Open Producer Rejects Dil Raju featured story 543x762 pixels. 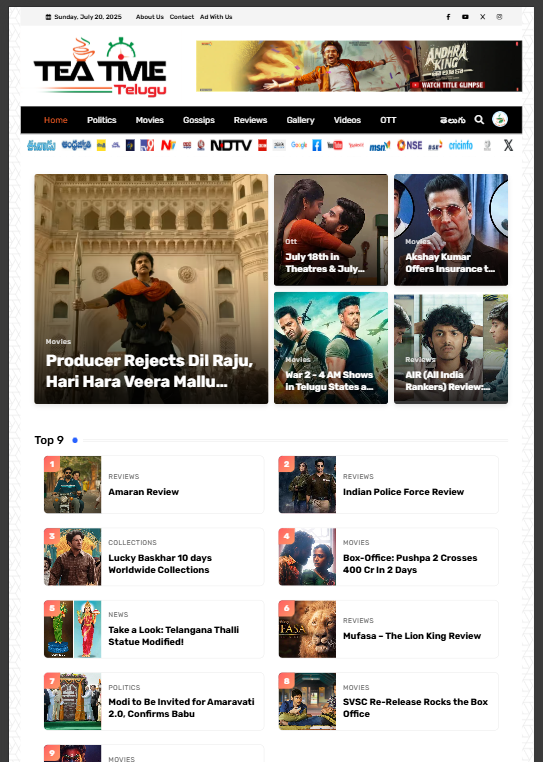point(151,289)
